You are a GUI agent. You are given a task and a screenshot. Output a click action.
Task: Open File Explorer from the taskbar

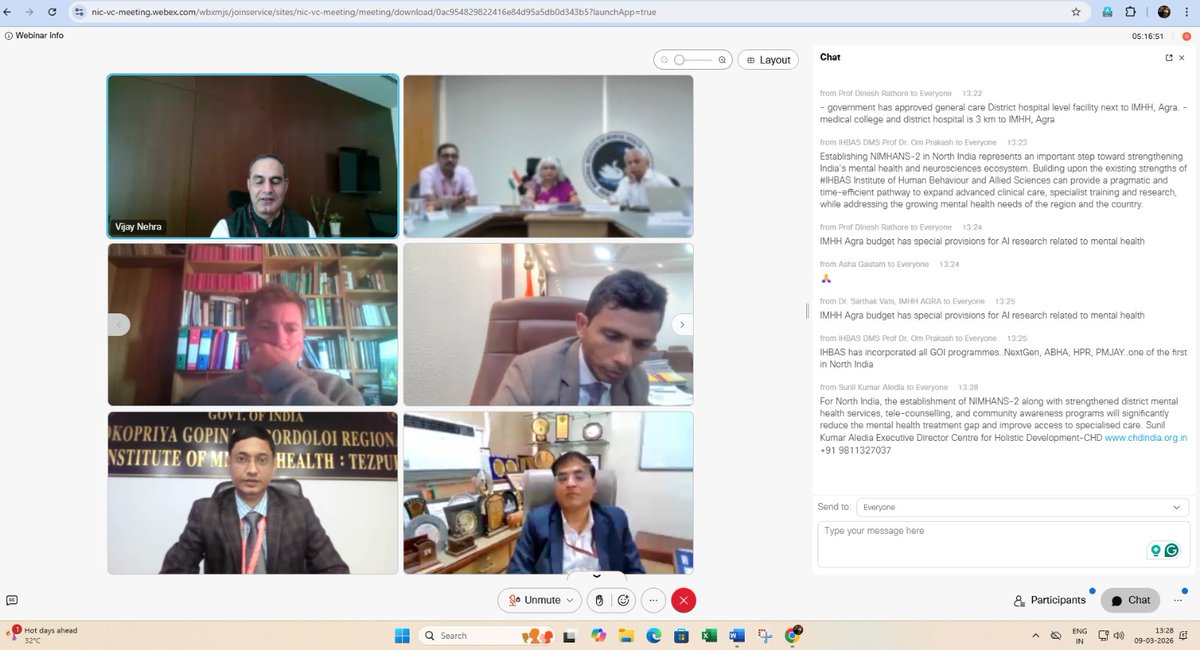point(626,635)
